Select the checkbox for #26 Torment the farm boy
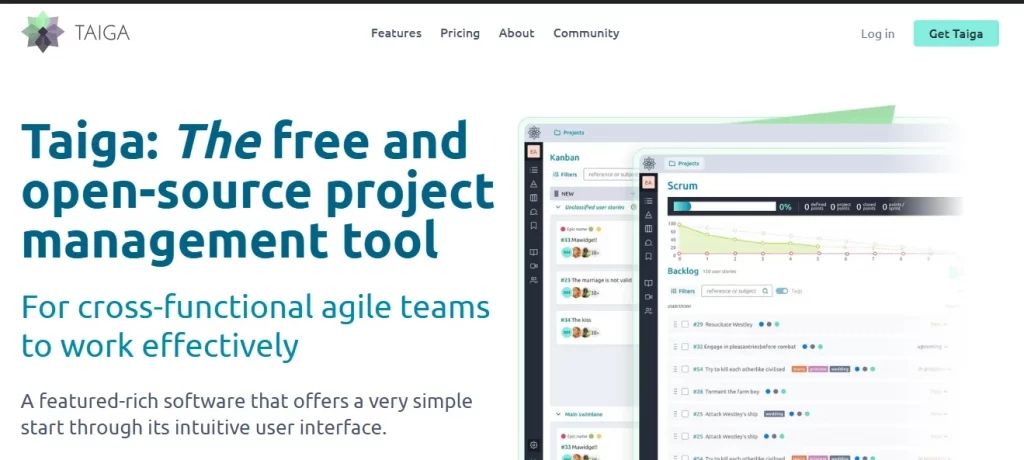Image resolution: width=1024 pixels, height=460 pixels. click(685, 391)
